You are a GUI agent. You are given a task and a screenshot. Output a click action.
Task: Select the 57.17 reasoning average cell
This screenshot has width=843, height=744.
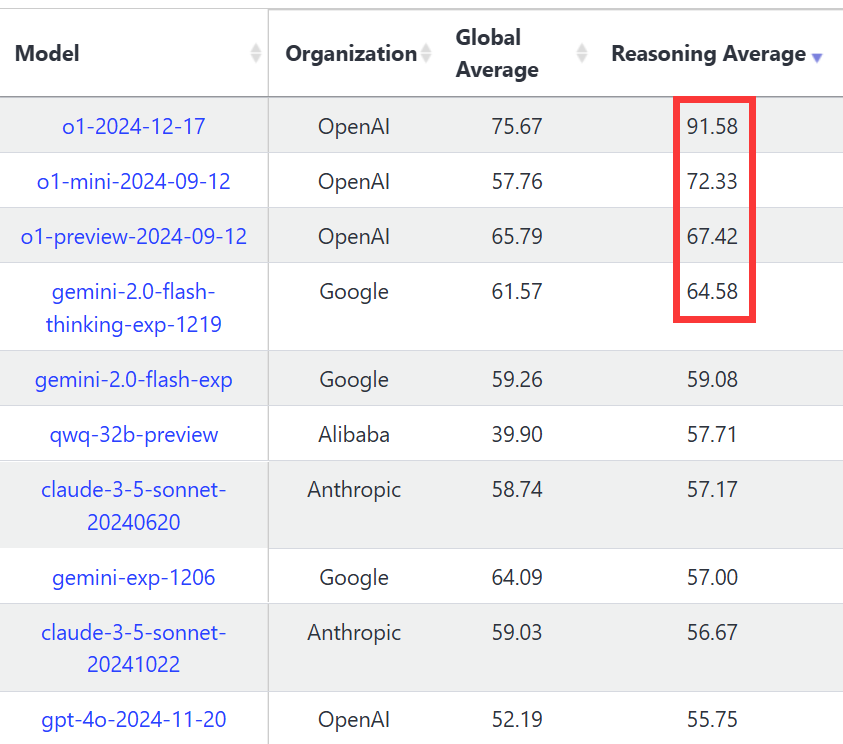[712, 489]
